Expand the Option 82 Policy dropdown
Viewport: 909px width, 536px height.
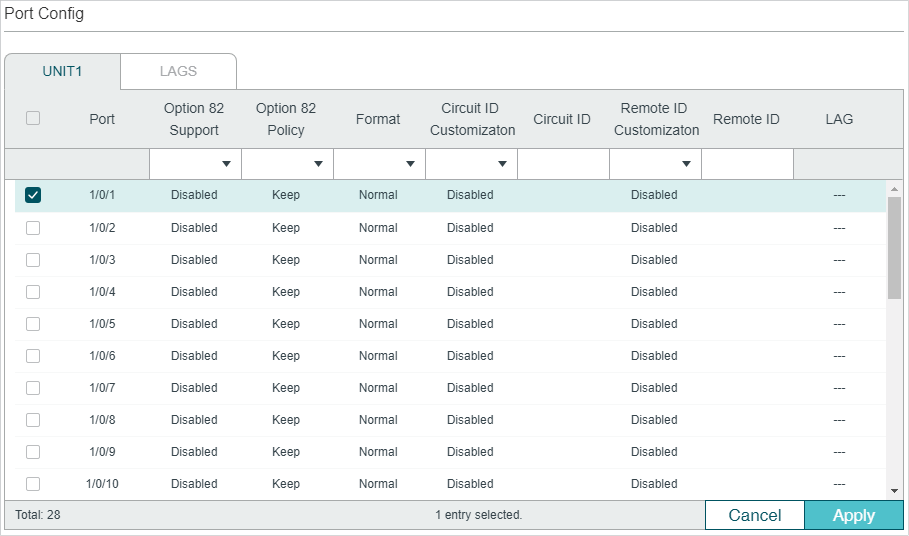[287, 163]
